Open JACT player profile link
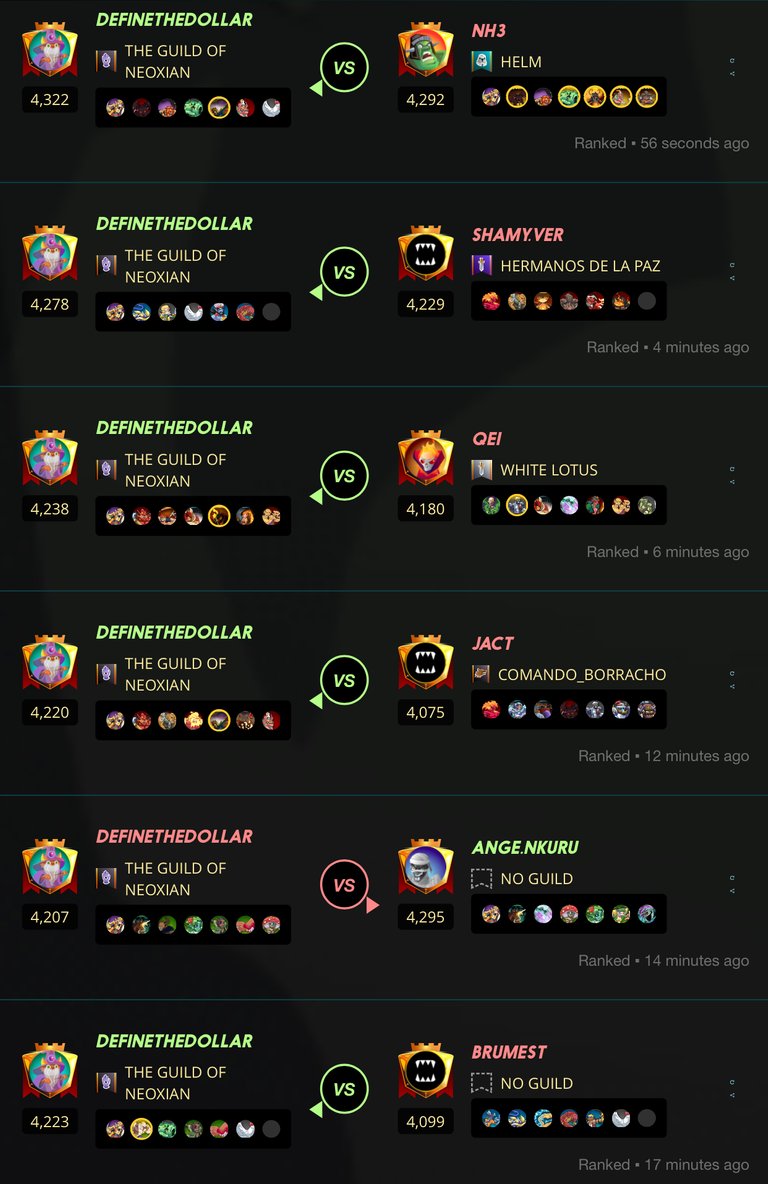 (x=492, y=643)
